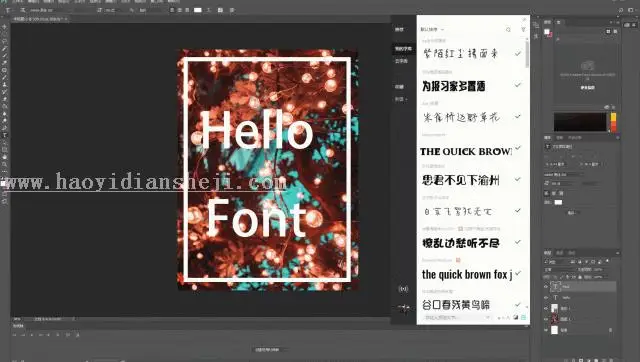The width and height of the screenshot is (640, 362).
Task: Open the 收藏 section in font sidebar
Action: 399,87
